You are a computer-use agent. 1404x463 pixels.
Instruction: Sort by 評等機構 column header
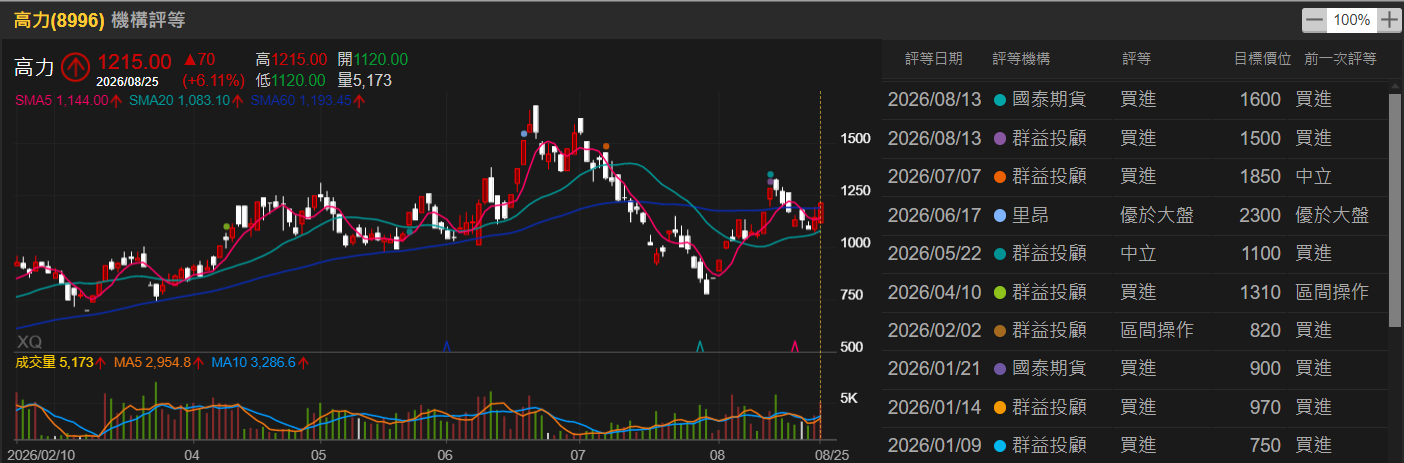coord(1021,59)
